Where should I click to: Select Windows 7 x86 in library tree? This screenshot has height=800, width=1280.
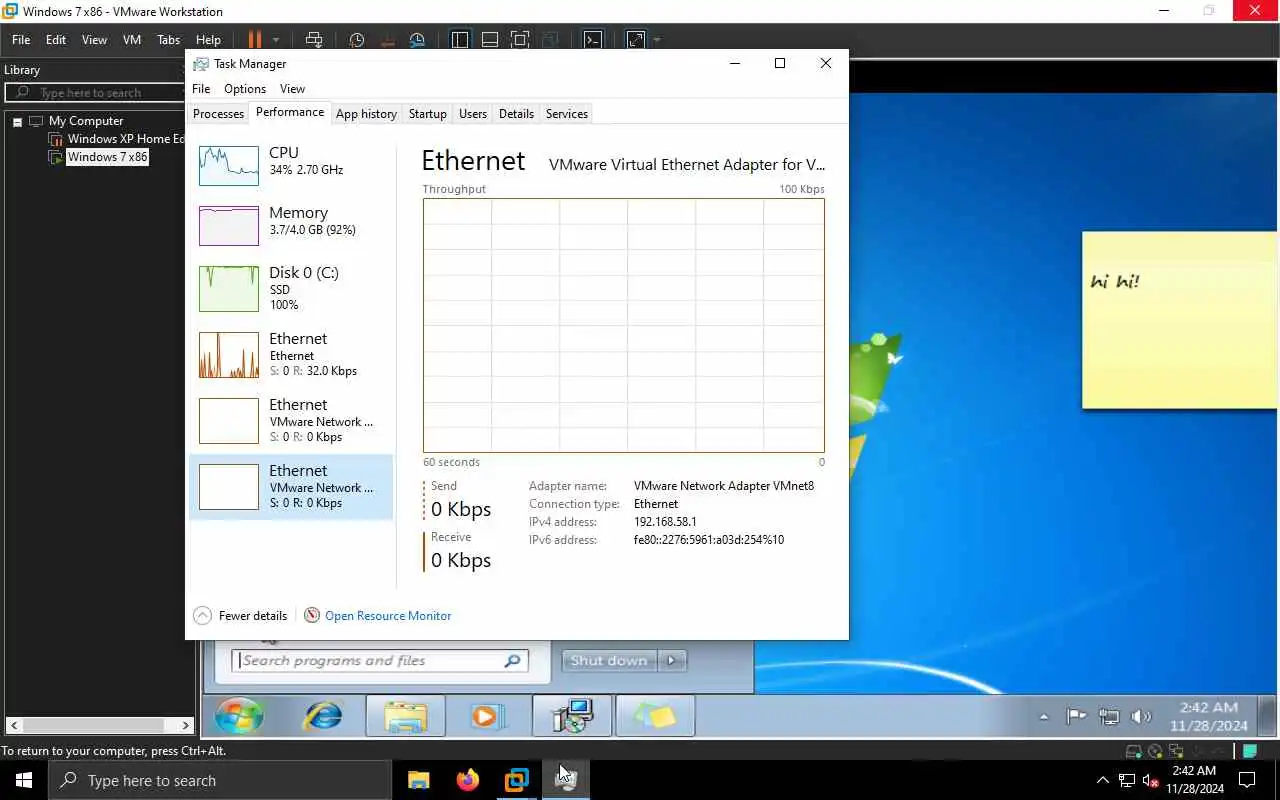tap(107, 157)
